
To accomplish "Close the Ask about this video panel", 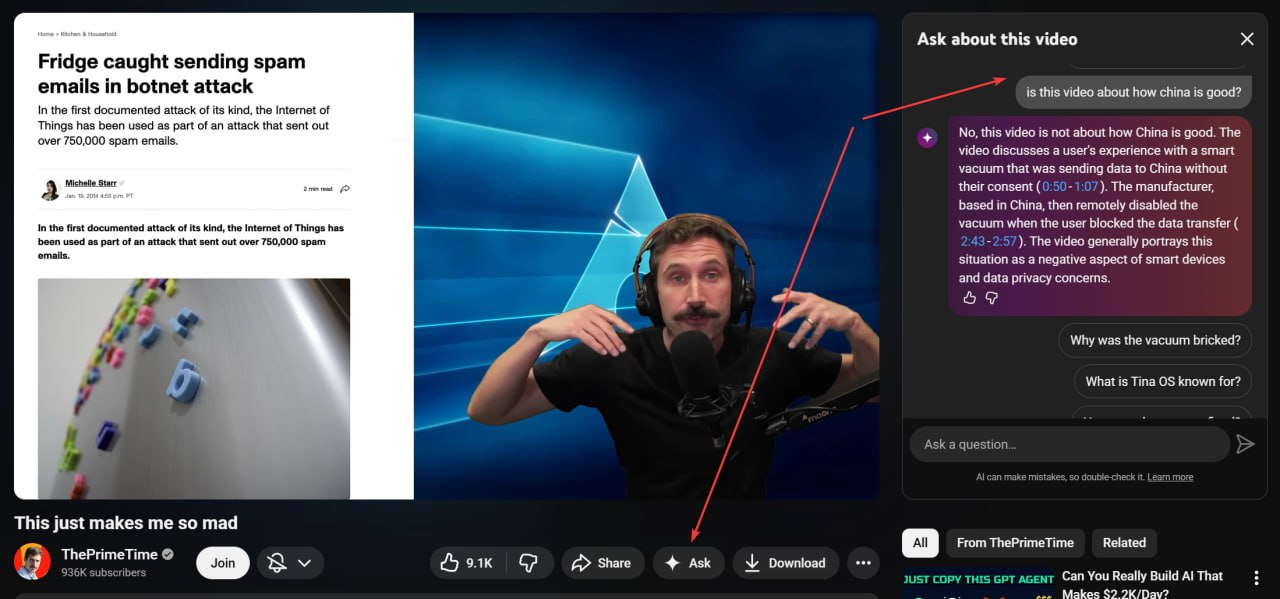I will pyautogui.click(x=1246, y=39).
